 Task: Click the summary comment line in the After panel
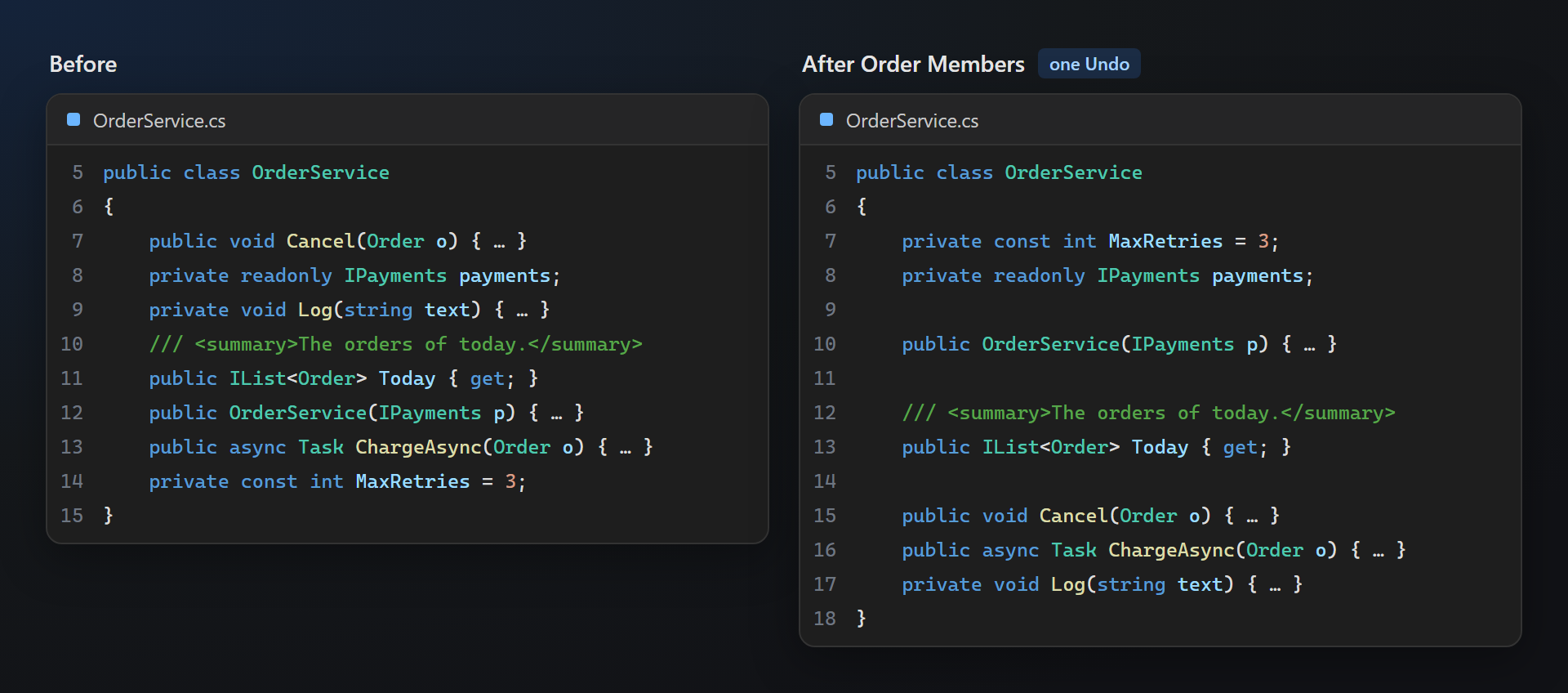point(1148,414)
